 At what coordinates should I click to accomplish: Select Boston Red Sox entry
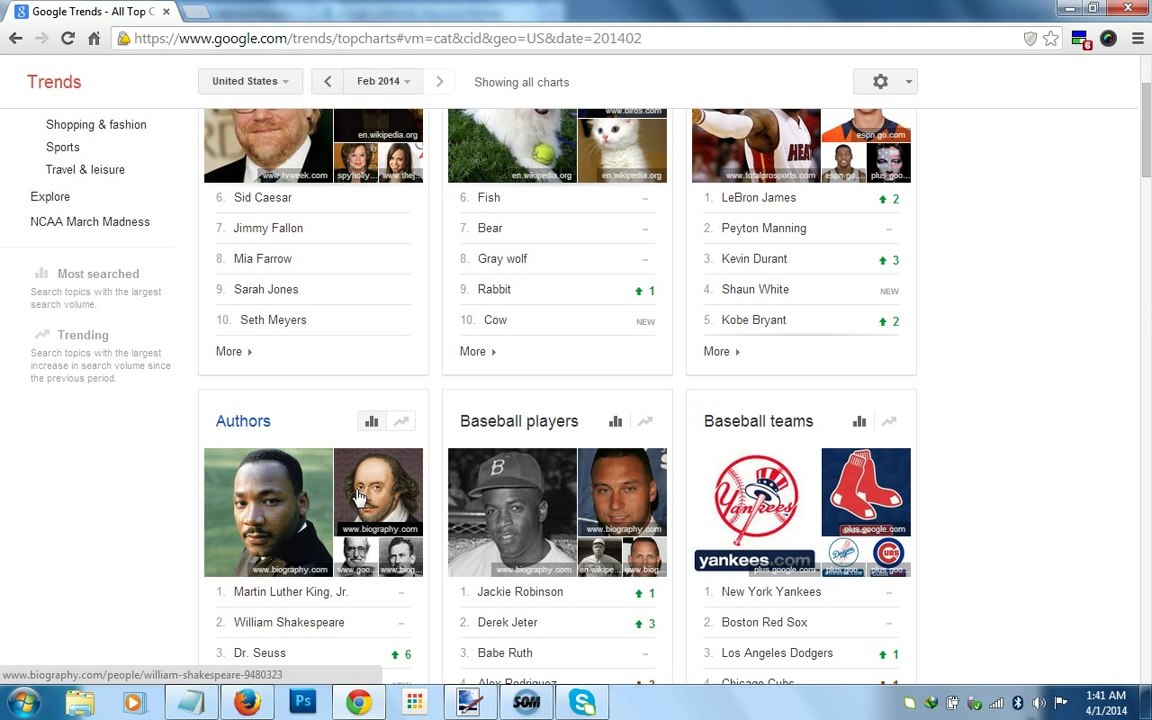click(764, 622)
